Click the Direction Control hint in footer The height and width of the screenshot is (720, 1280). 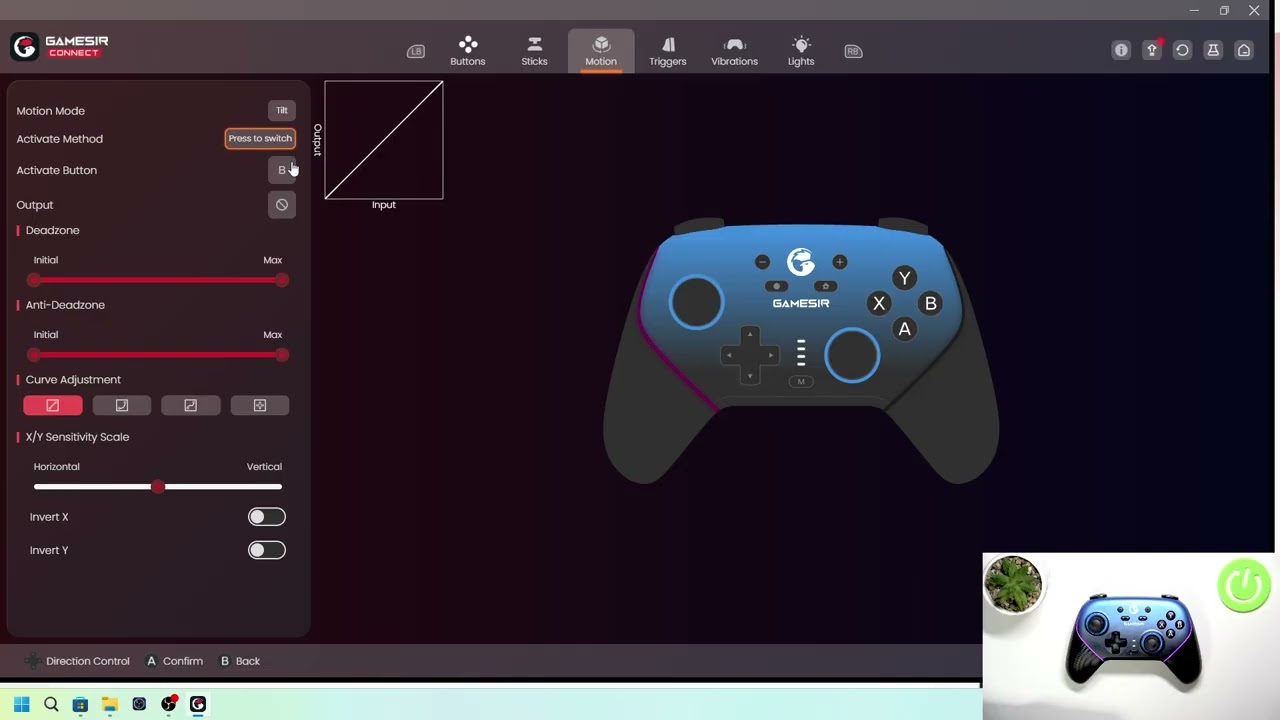coord(77,661)
